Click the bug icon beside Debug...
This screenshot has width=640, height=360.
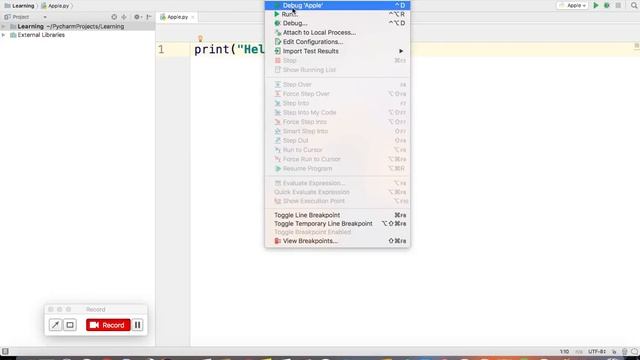(278, 23)
